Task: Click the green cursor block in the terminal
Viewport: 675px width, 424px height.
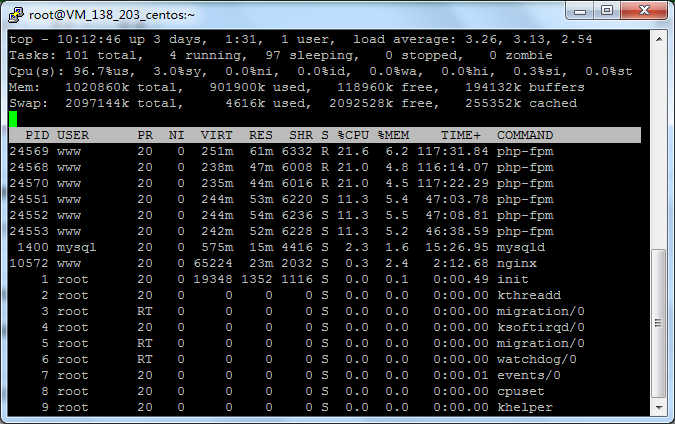Action: tap(13, 119)
